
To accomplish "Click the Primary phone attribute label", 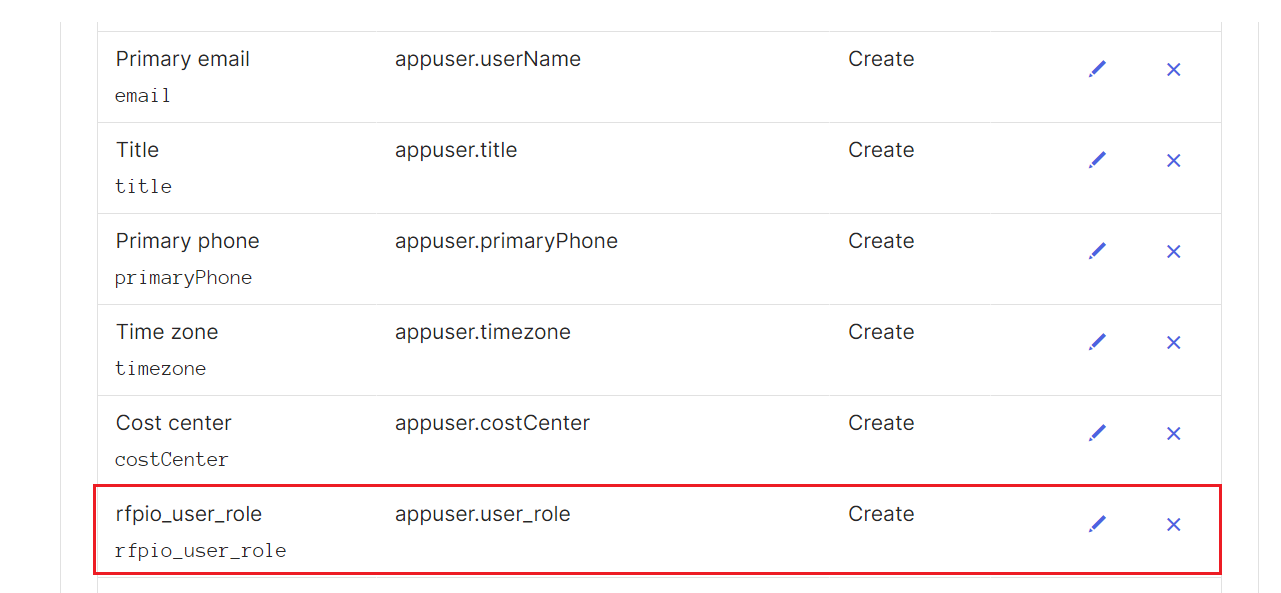I will point(188,241).
